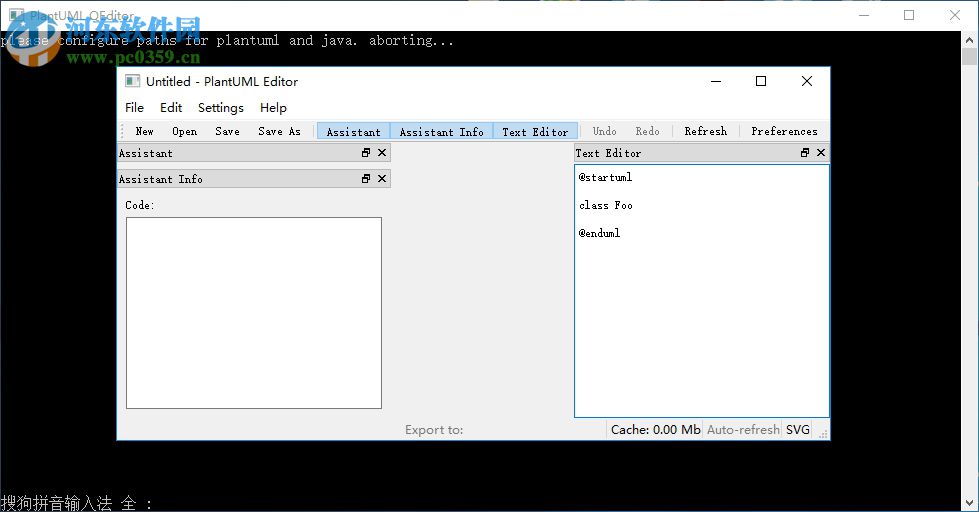Click the toolbar drag handle before New
This screenshot has width=979, height=512.
122,131
